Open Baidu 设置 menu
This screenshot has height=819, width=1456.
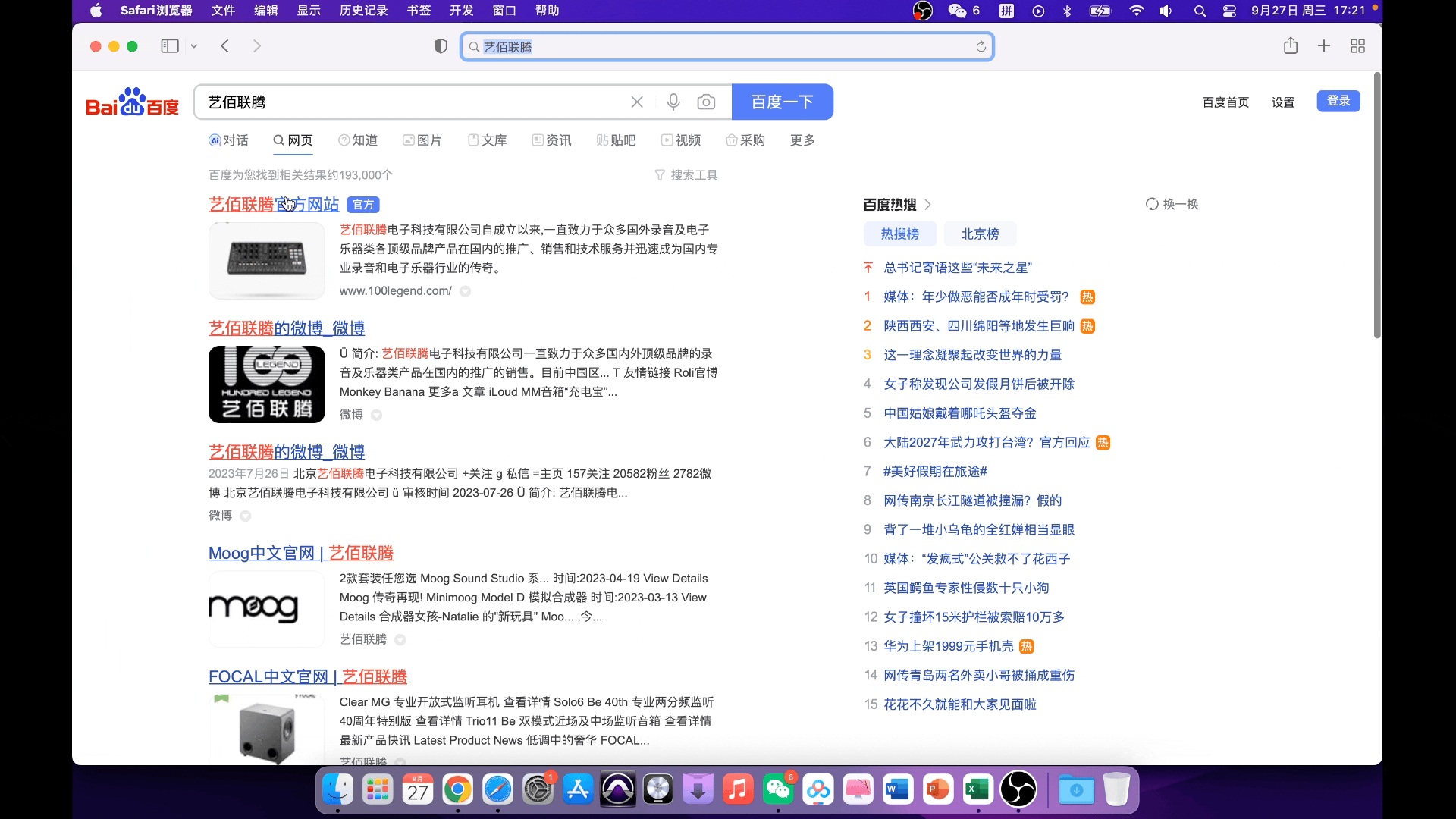point(1283,102)
